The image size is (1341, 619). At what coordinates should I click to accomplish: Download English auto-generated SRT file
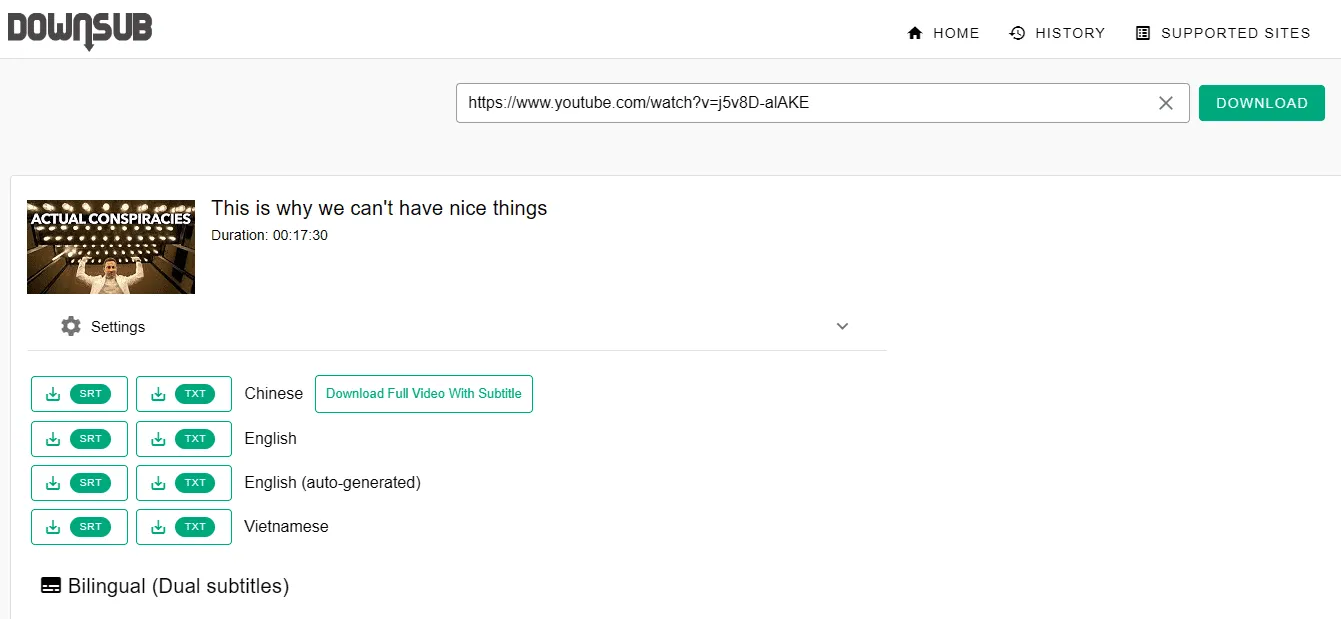79,483
